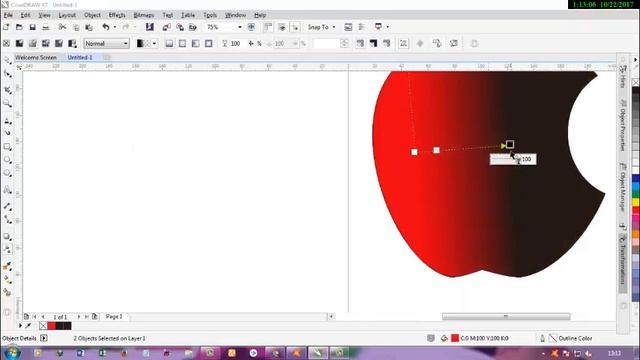Go to the previous page arrow
640x360 pixels.
43,317
